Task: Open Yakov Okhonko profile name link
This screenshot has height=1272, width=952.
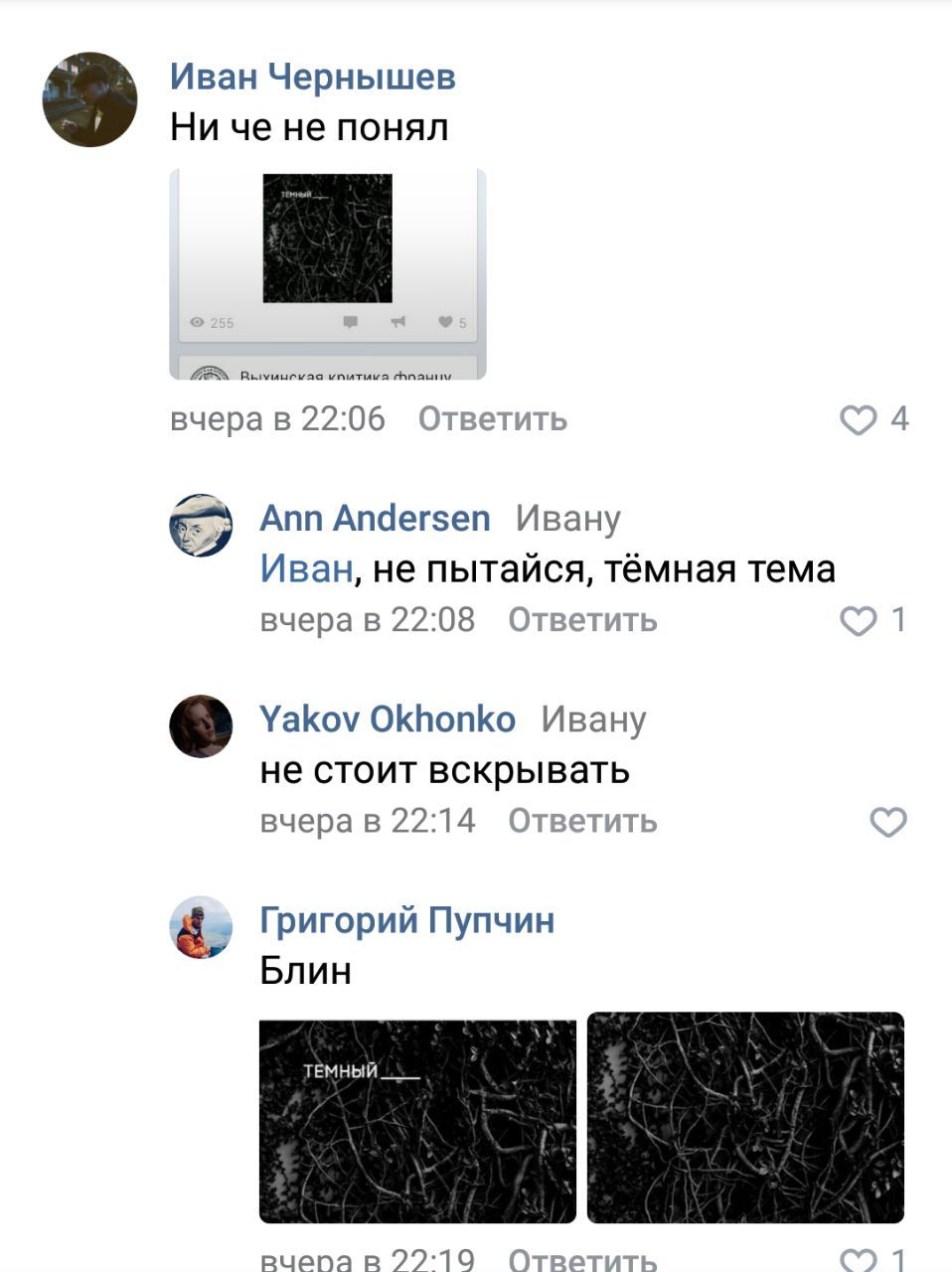Action: pos(388,718)
